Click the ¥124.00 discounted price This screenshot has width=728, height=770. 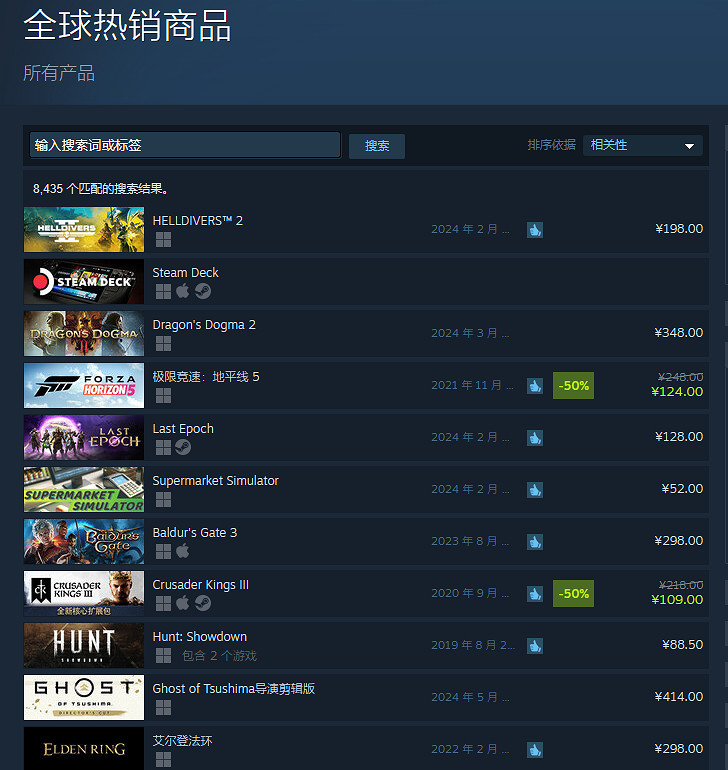(x=677, y=392)
